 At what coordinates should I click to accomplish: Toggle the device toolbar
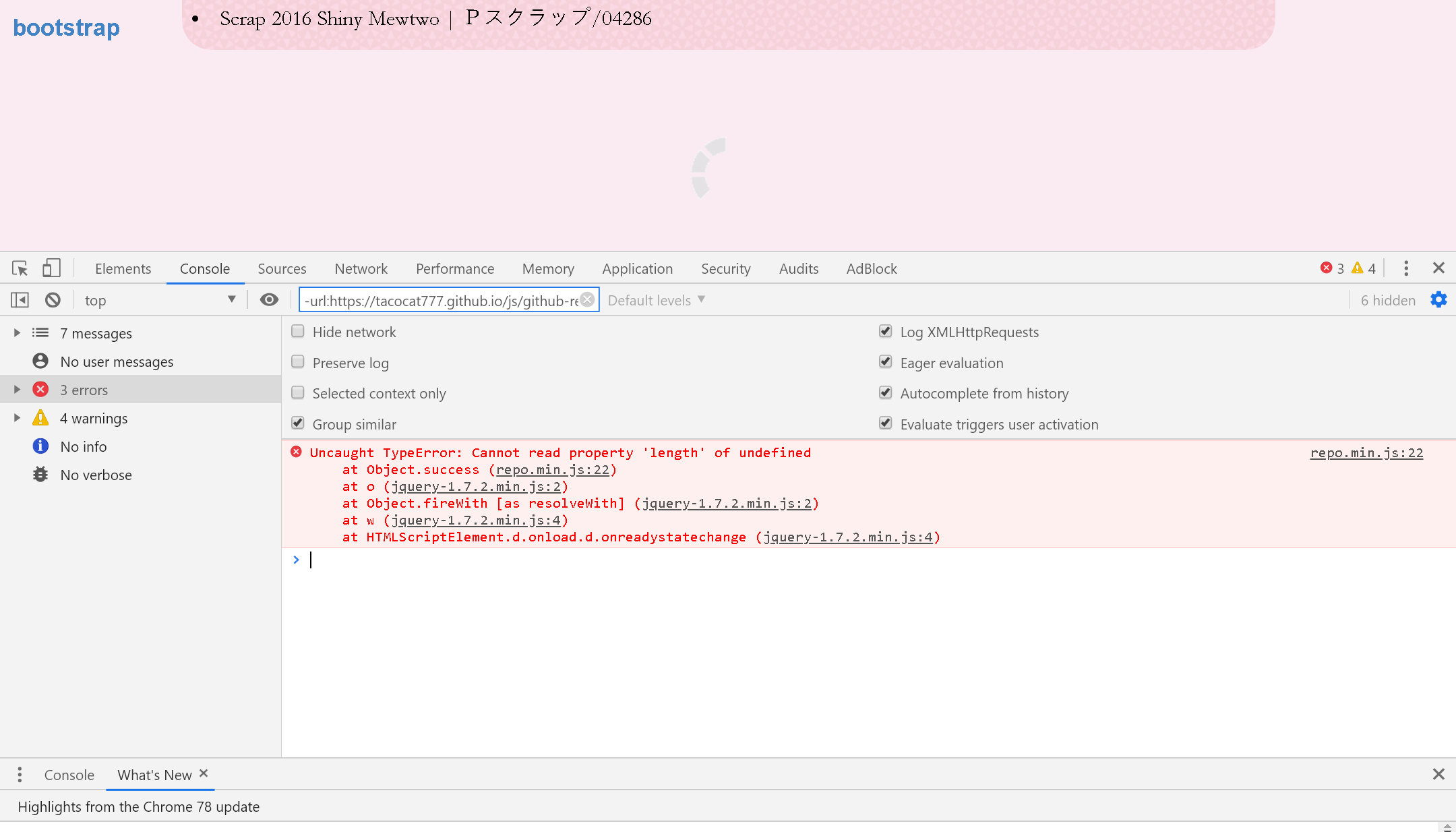pyautogui.click(x=51, y=268)
